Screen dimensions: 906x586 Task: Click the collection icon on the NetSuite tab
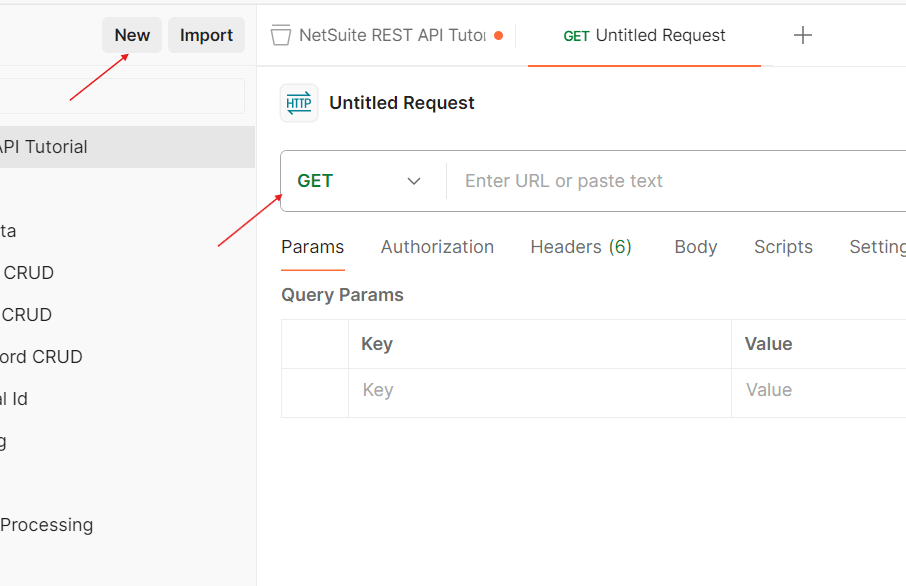[x=279, y=34]
